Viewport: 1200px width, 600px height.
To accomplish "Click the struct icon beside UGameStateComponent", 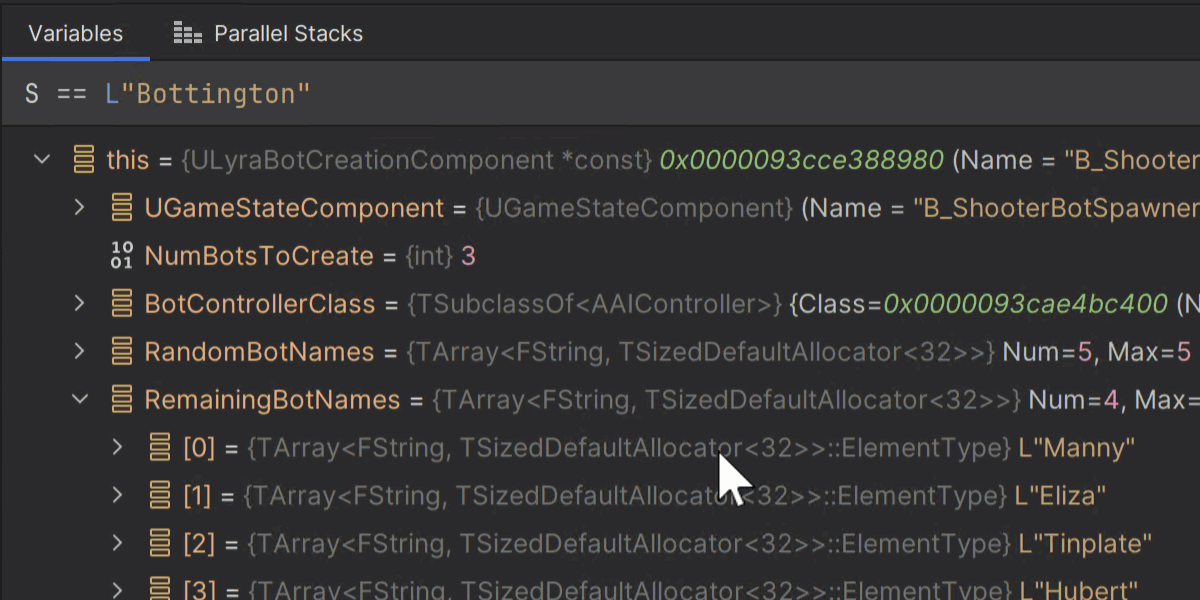I will tap(122, 207).
